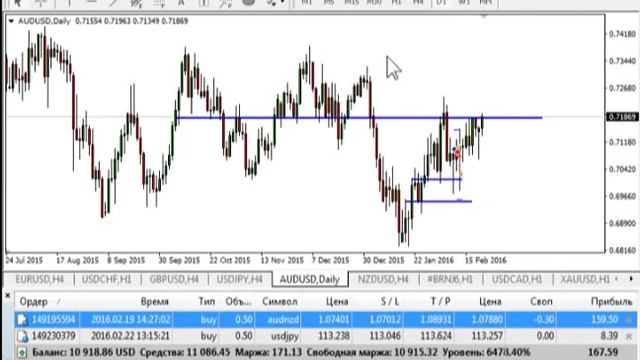
Task: Click the balance row icon beside Баланс
Action: (x=22, y=353)
